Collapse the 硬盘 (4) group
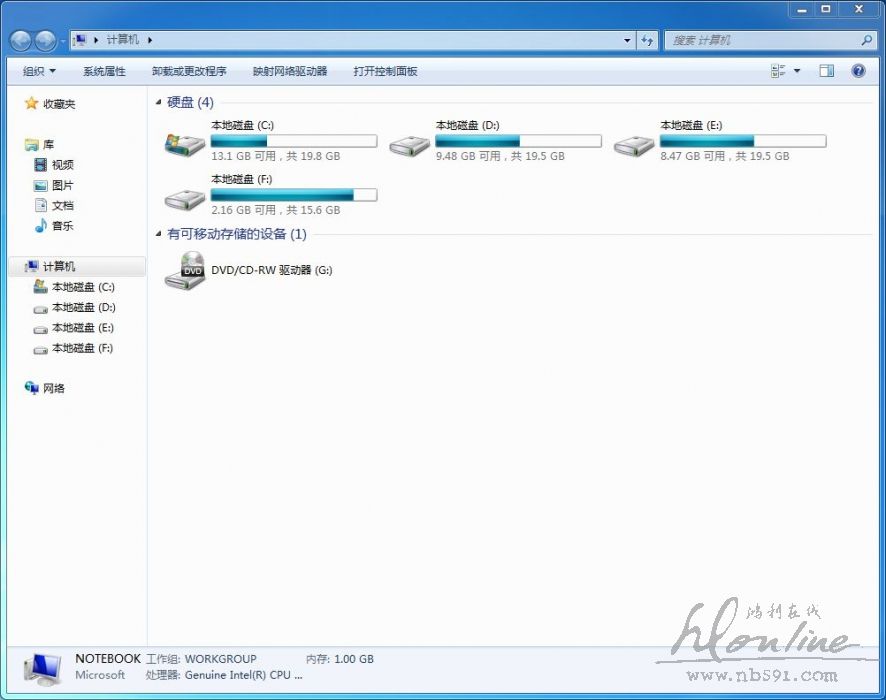The height and width of the screenshot is (700, 886). [x=159, y=102]
